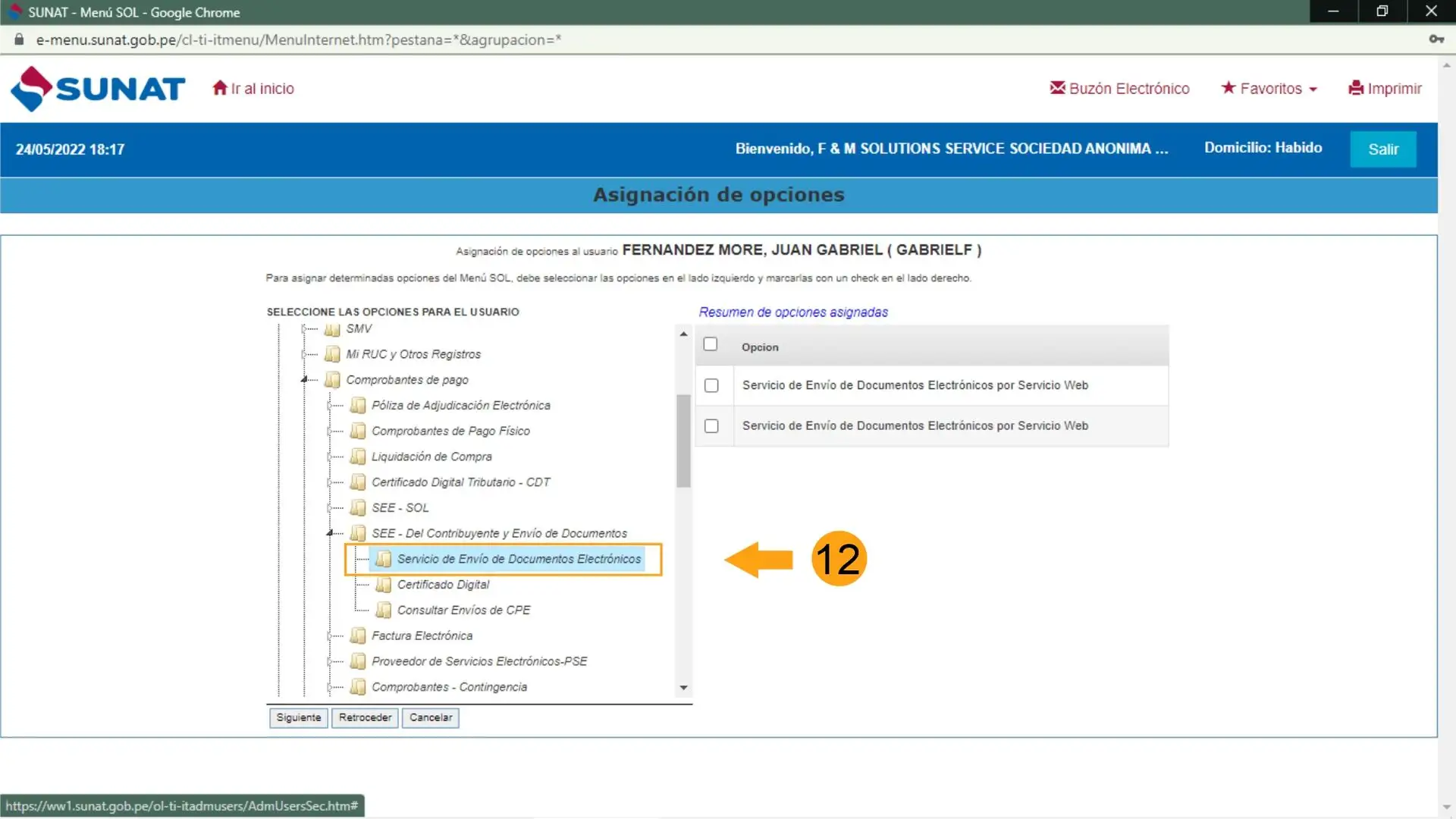Viewport: 1456px width, 819px height.
Task: Click the Servicio de Envío de Documentos folder icon
Action: pyautogui.click(x=384, y=559)
